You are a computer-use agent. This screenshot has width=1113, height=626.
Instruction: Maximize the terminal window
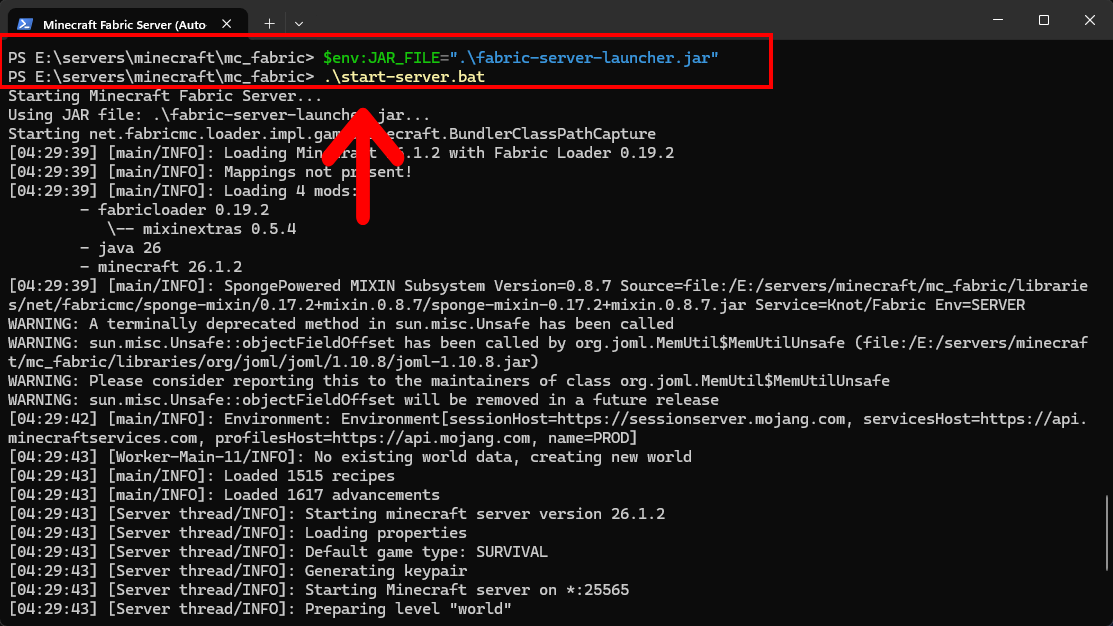click(x=1043, y=20)
